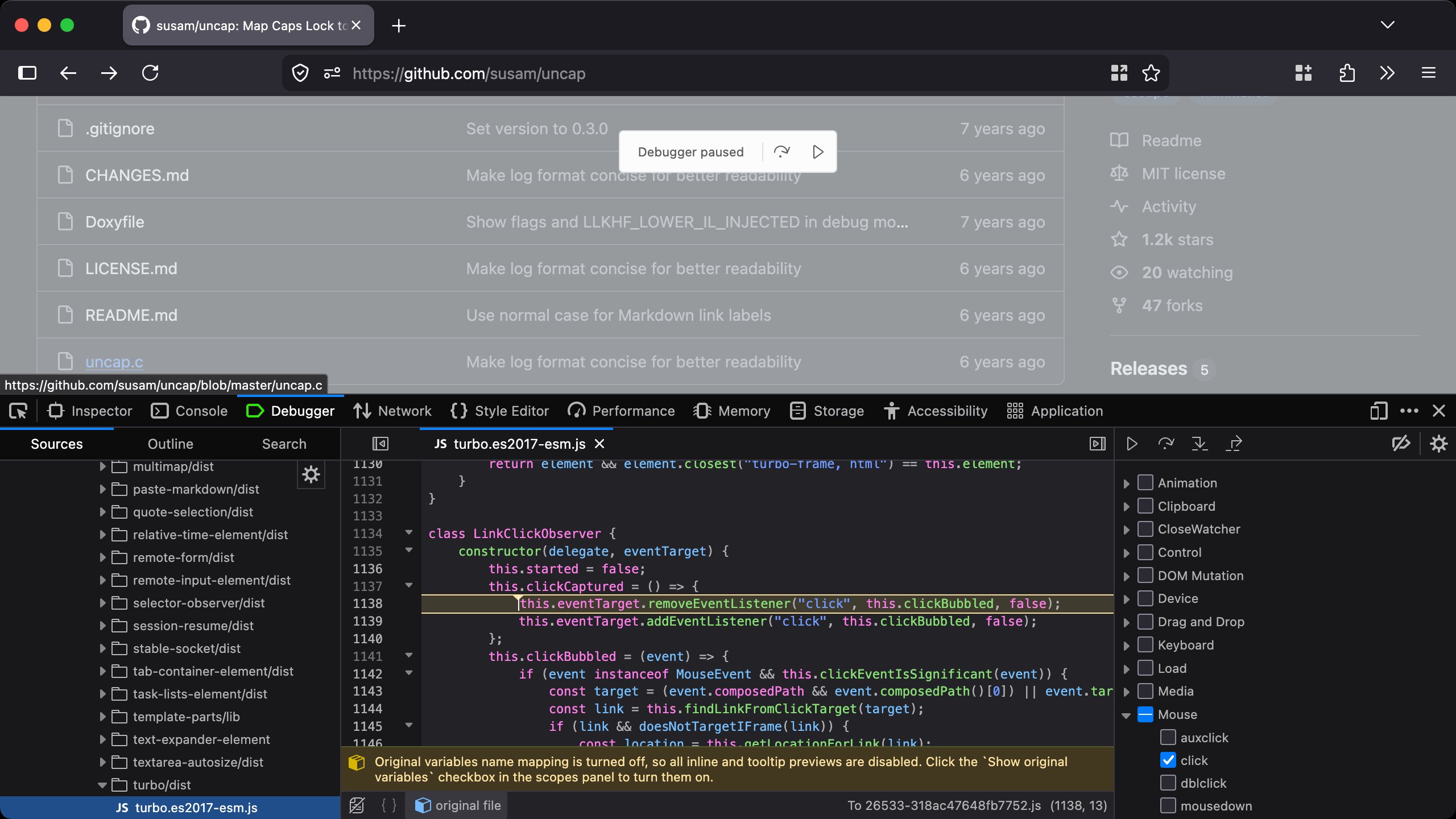
Task: Open the Releases section link
Action: 1149,369
